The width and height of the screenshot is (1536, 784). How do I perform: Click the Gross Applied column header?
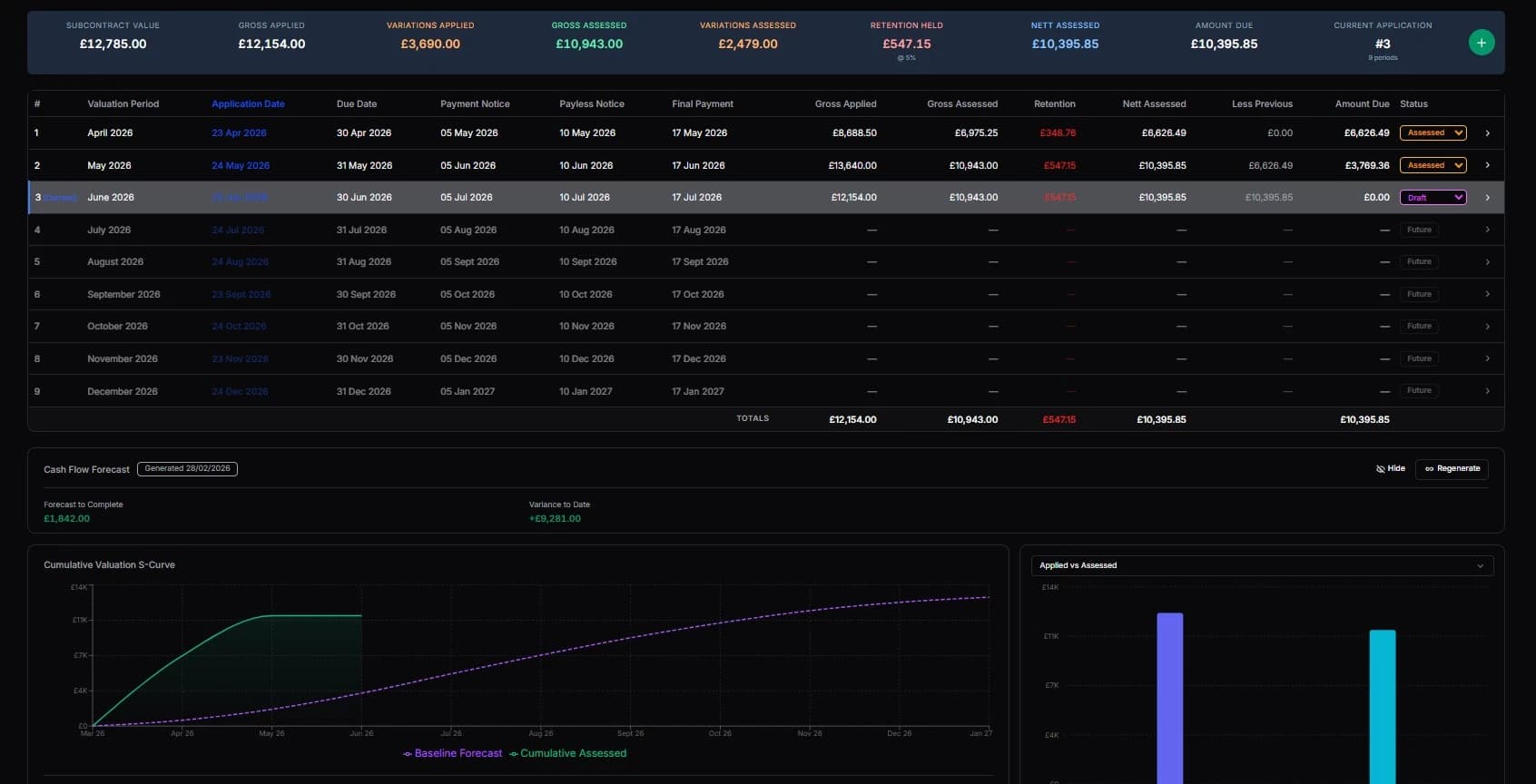coord(846,104)
